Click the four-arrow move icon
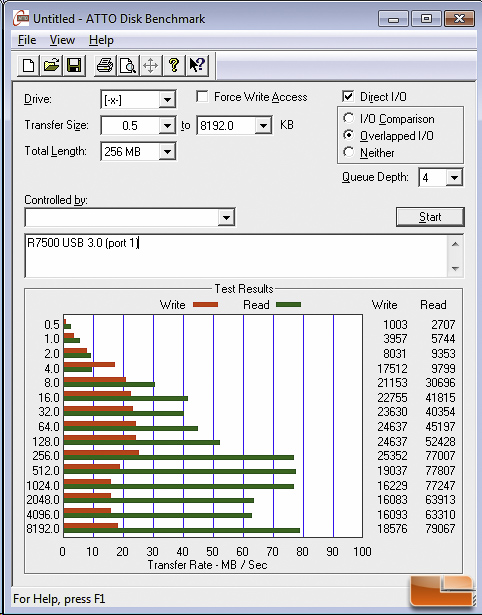 151,65
